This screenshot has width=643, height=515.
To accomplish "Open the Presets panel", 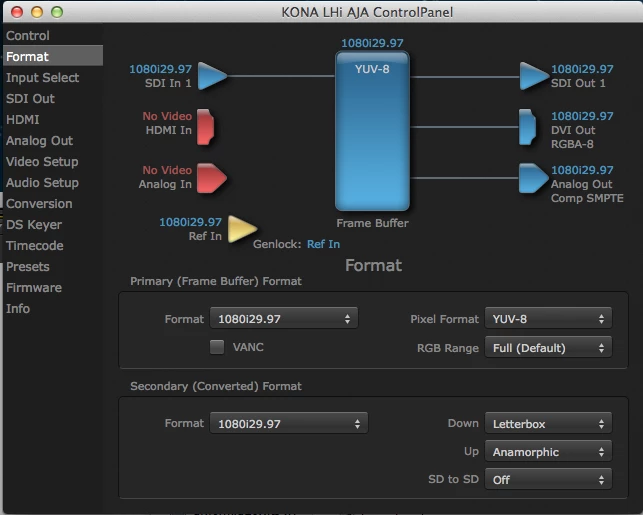I will pyautogui.click(x=53, y=267).
